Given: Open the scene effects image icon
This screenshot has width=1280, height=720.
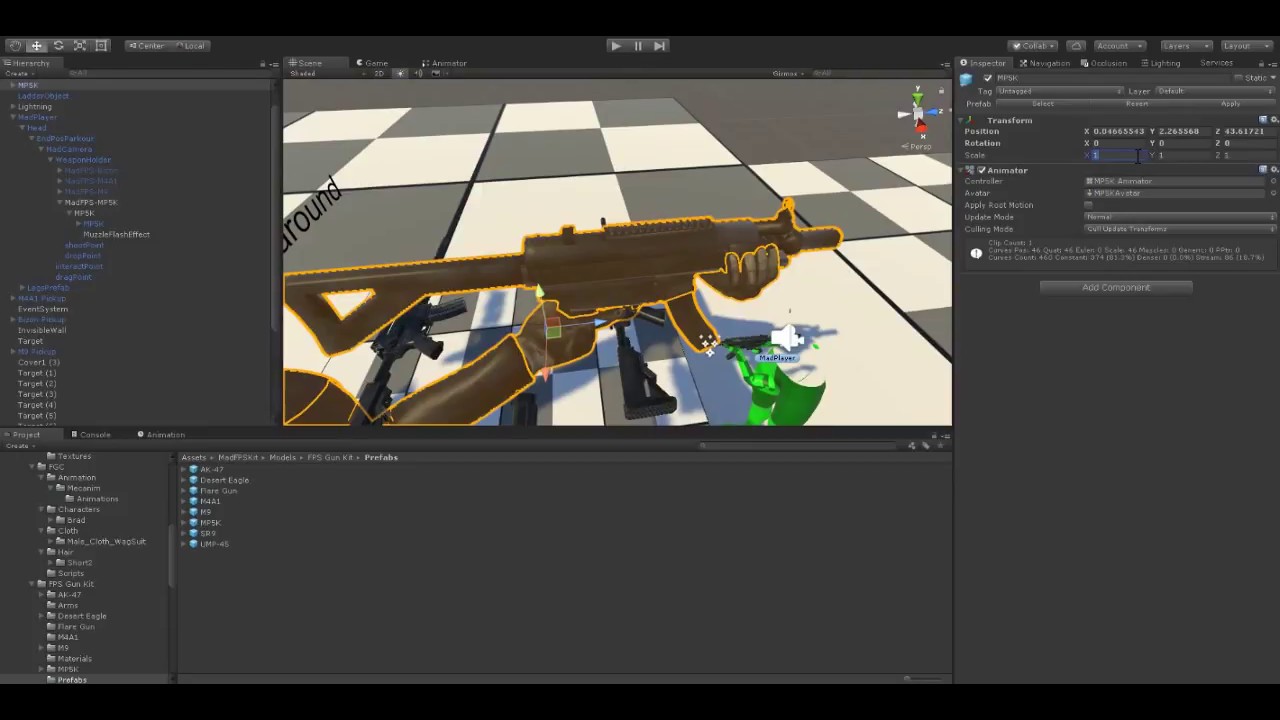Looking at the screenshot, I should [436, 73].
